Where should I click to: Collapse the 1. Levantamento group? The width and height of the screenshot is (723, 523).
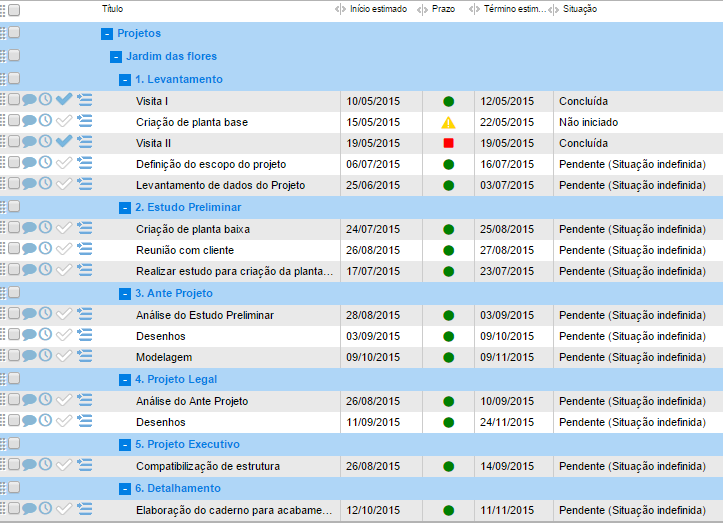125,80
